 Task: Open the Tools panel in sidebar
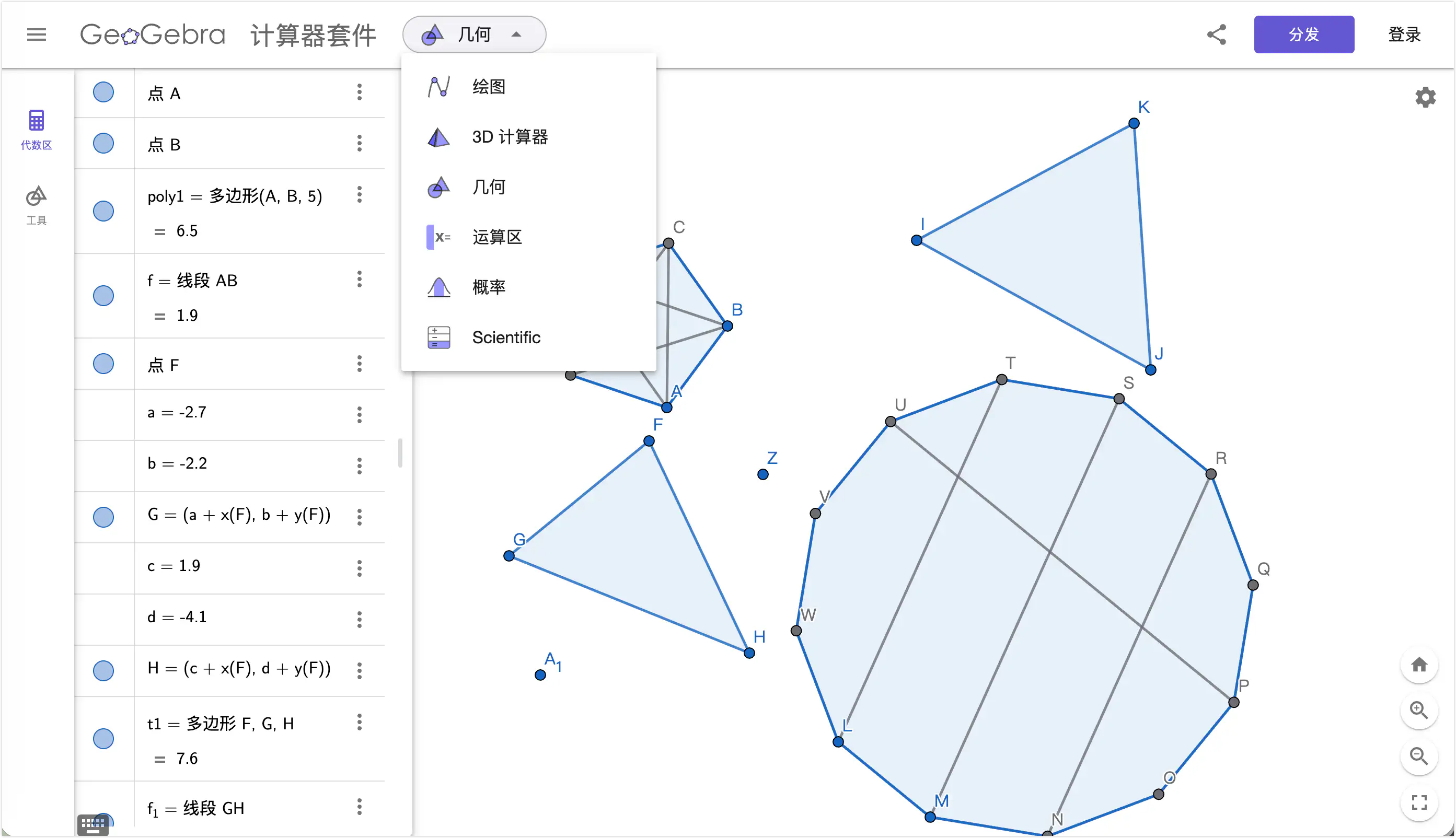click(x=36, y=205)
